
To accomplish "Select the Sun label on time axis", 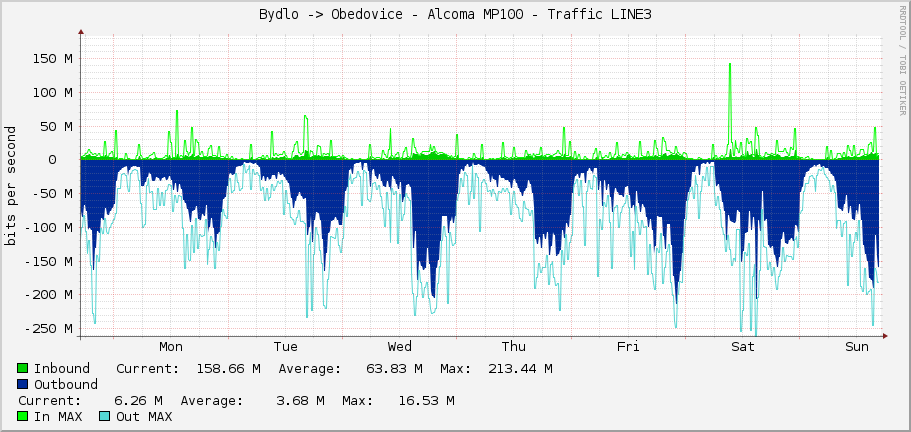I will pos(857,347).
